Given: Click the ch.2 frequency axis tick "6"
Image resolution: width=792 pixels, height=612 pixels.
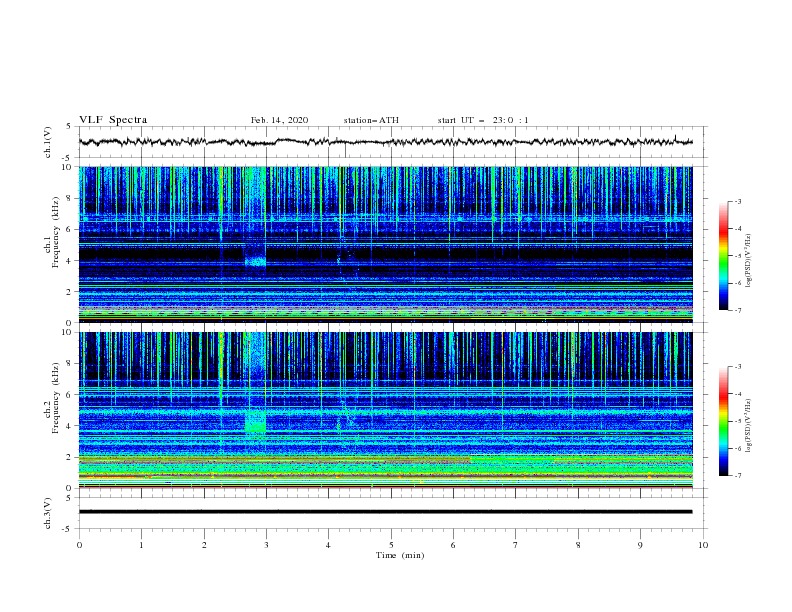Looking at the screenshot, I should (x=69, y=394).
